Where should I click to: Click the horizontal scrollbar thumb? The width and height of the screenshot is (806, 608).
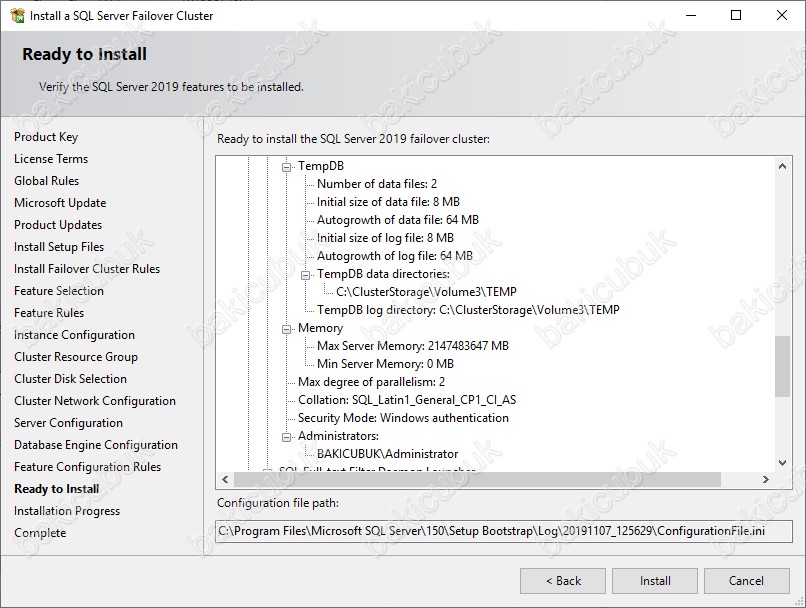click(477, 479)
